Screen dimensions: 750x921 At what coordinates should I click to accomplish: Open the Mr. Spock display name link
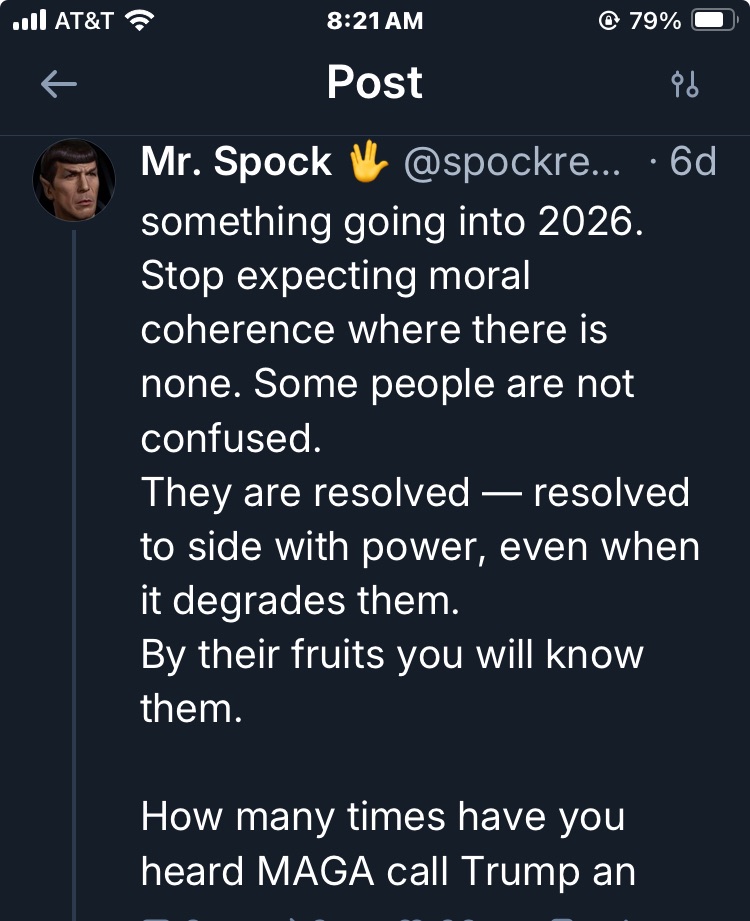click(236, 161)
